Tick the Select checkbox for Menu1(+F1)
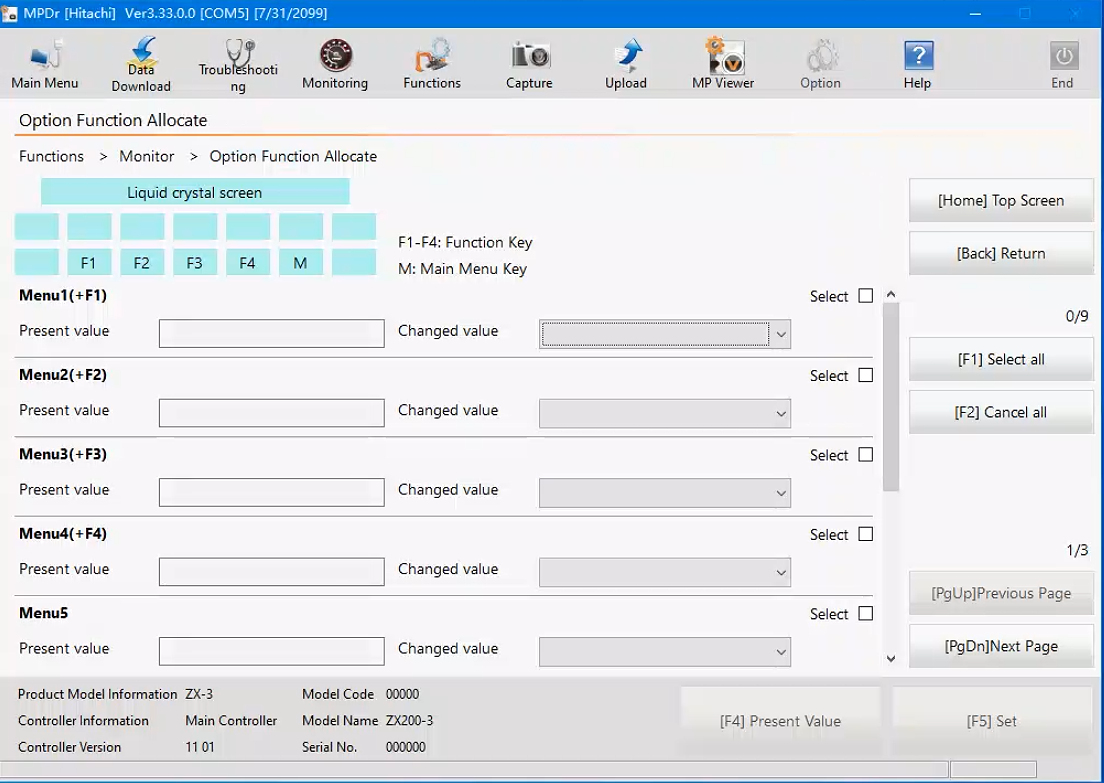 (x=866, y=296)
